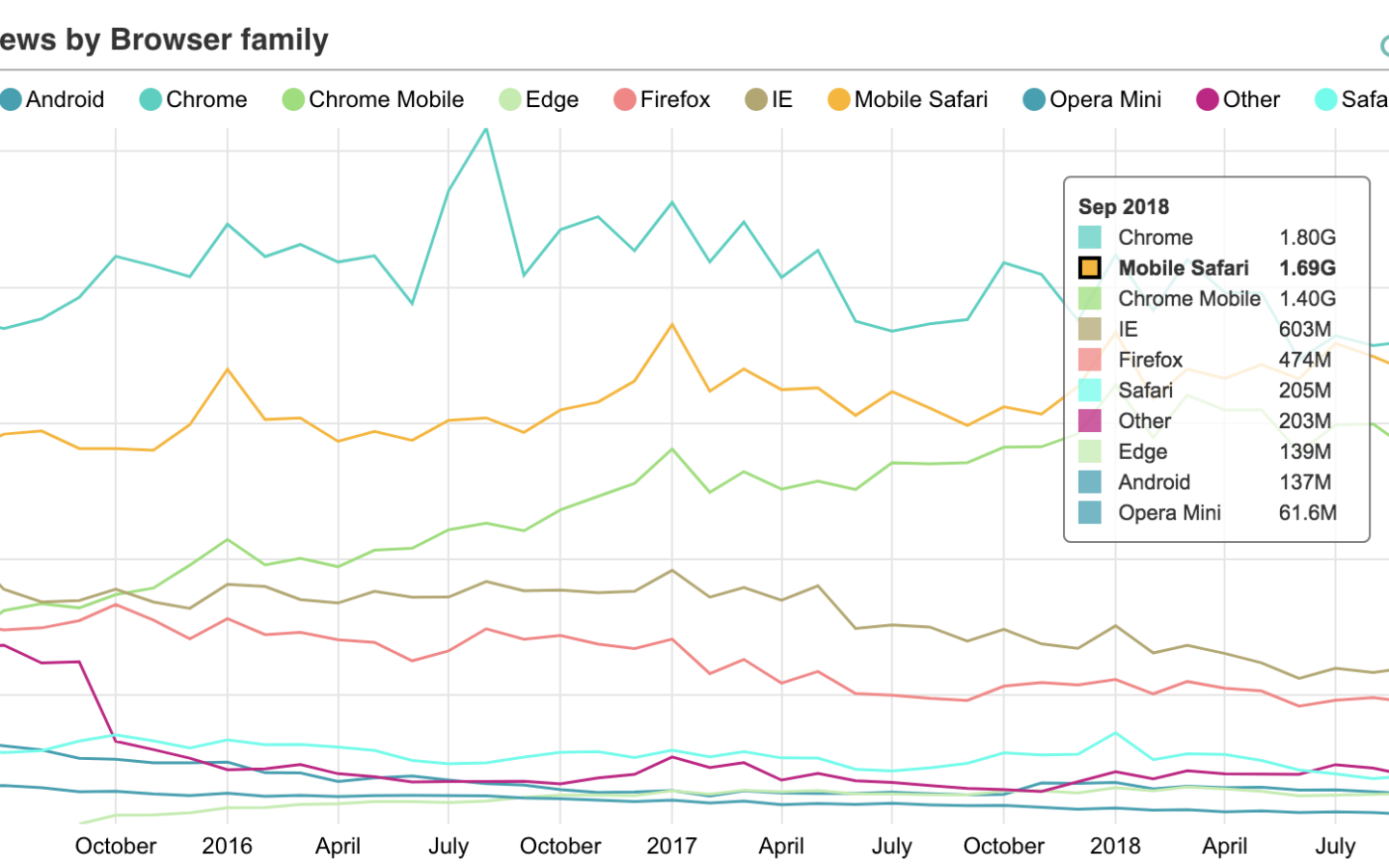
Task: Click the green Chrome Mobile legend dot
Action: pos(293,99)
